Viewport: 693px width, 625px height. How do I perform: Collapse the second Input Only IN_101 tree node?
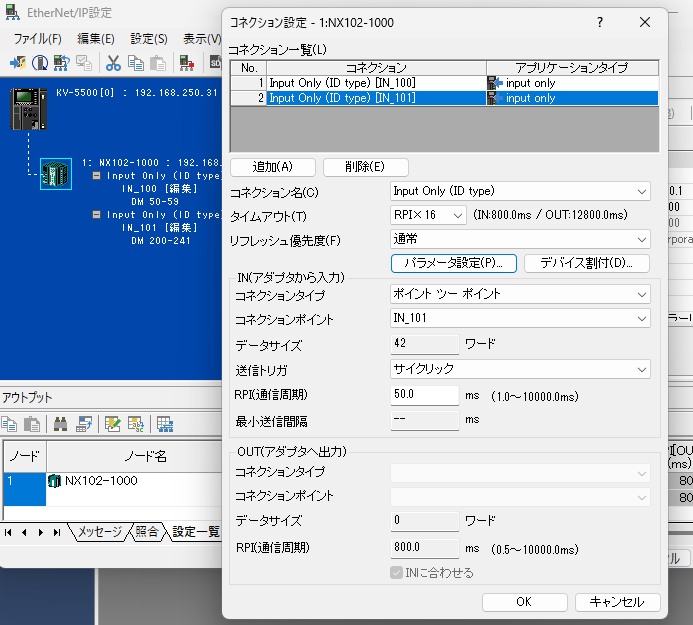click(x=96, y=214)
